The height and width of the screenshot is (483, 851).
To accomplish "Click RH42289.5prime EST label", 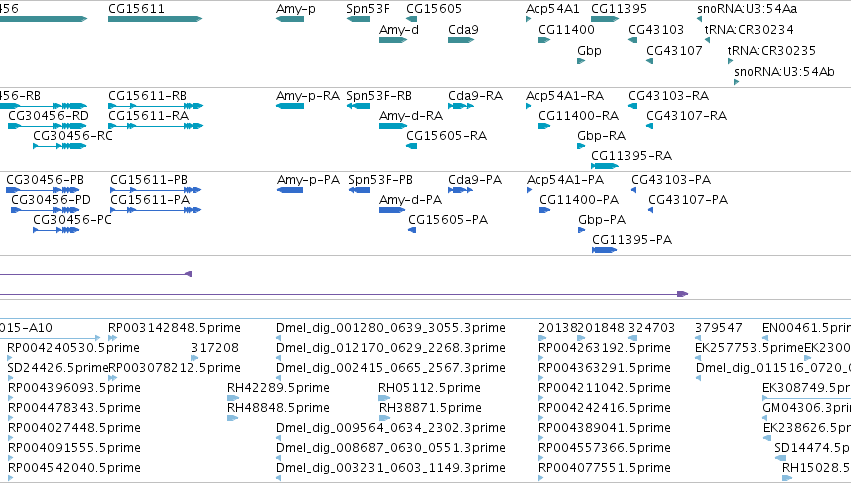I will [x=278, y=388].
